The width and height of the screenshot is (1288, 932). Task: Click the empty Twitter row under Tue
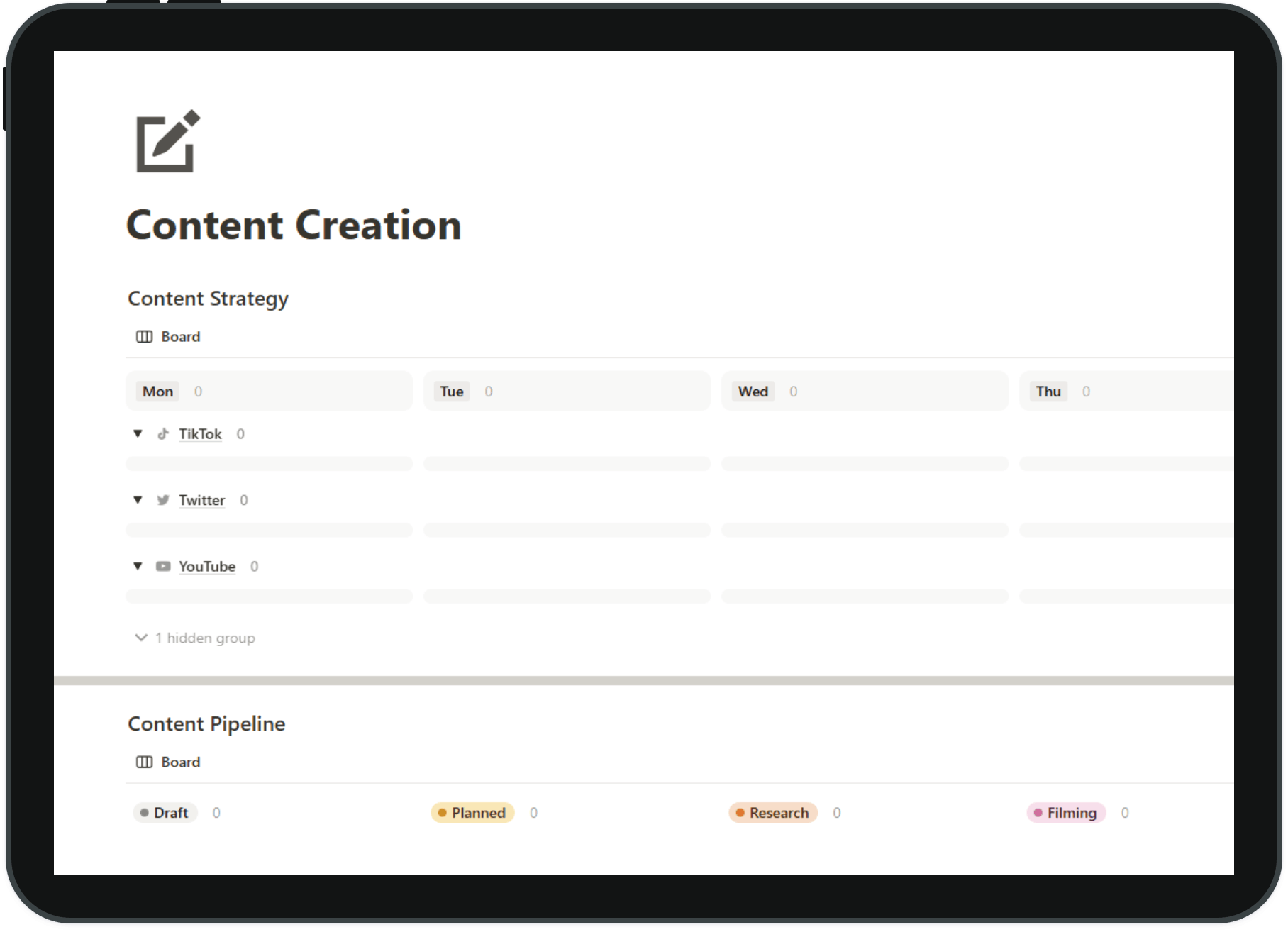567,530
